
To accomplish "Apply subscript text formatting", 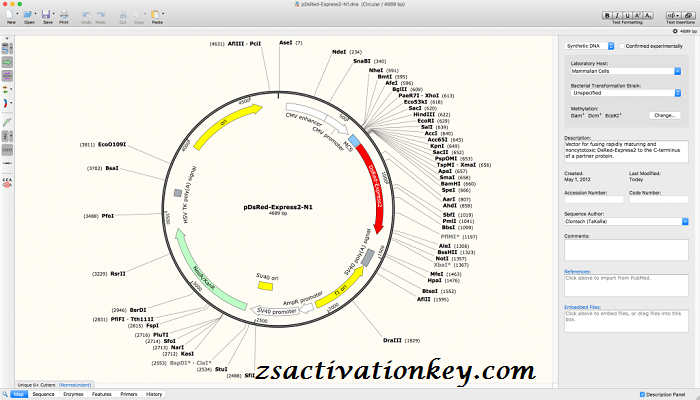I will pyautogui.click(x=648, y=15).
